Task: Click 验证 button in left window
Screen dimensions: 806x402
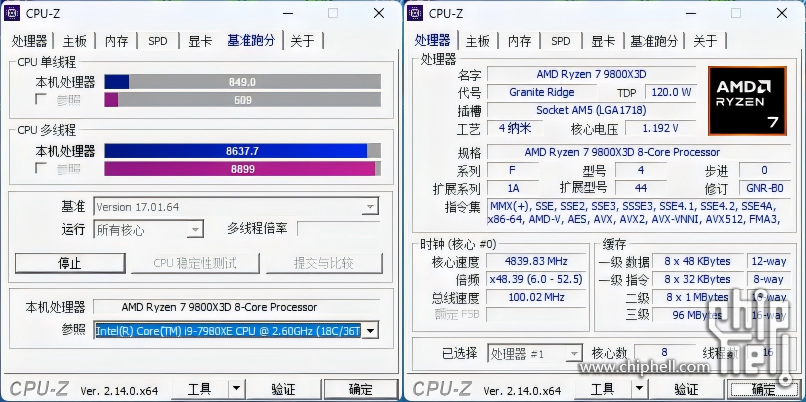Action: click(283, 389)
